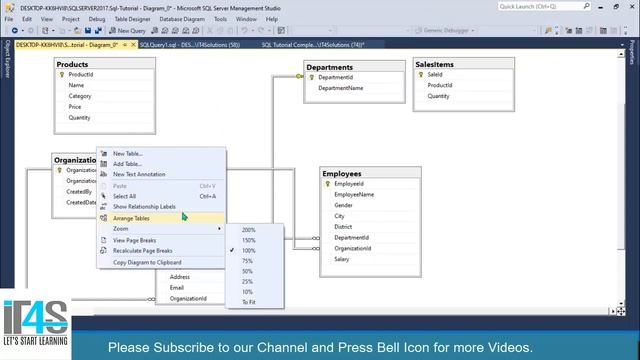Save the diagram with the Save icon
640x360 pixels.
(88, 31)
